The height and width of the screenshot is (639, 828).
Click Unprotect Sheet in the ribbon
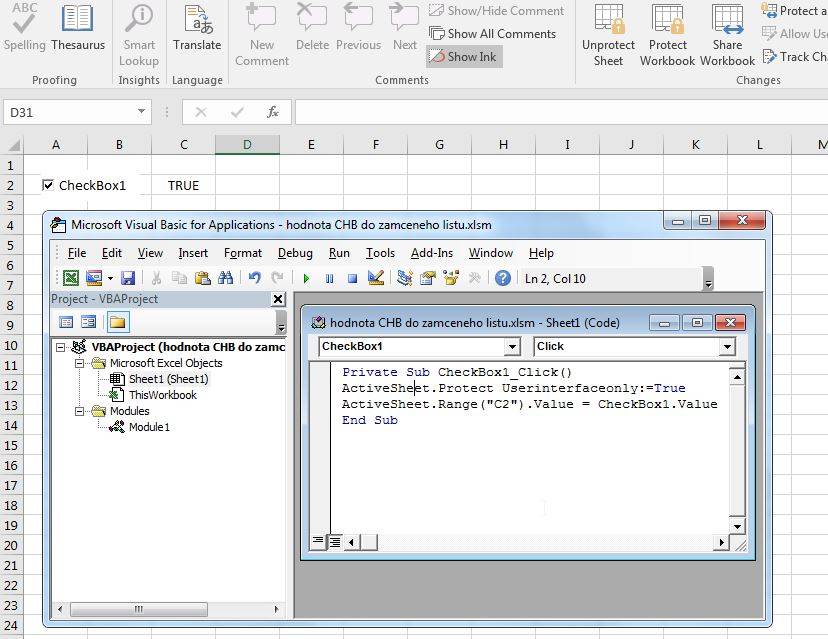tap(608, 34)
